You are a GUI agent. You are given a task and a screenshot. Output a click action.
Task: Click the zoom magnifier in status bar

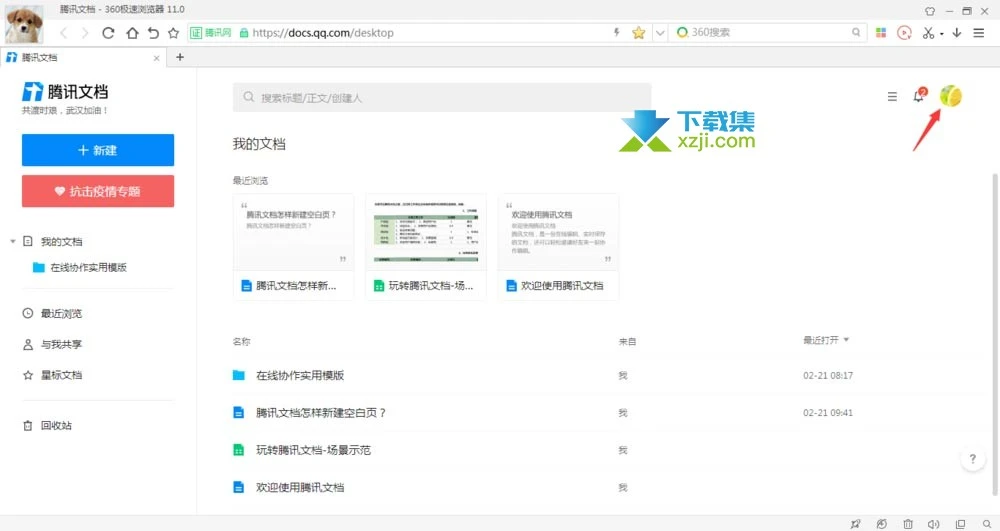(987, 524)
